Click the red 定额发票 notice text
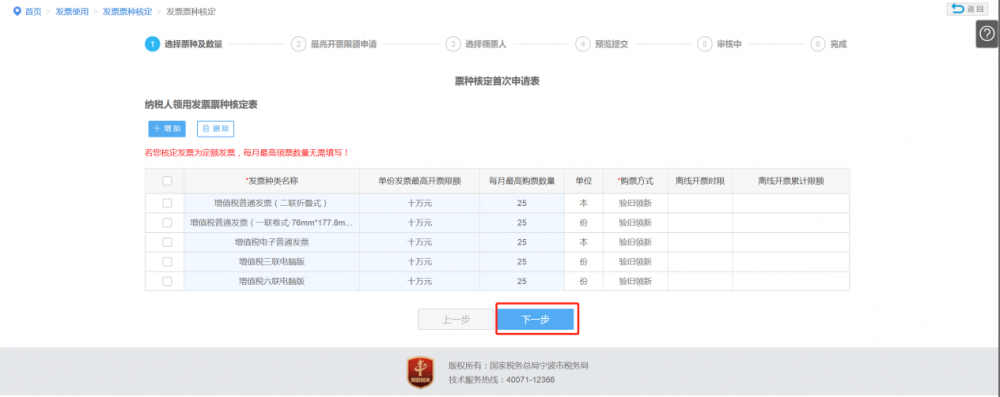The height and width of the screenshot is (397, 1000). tap(247, 153)
